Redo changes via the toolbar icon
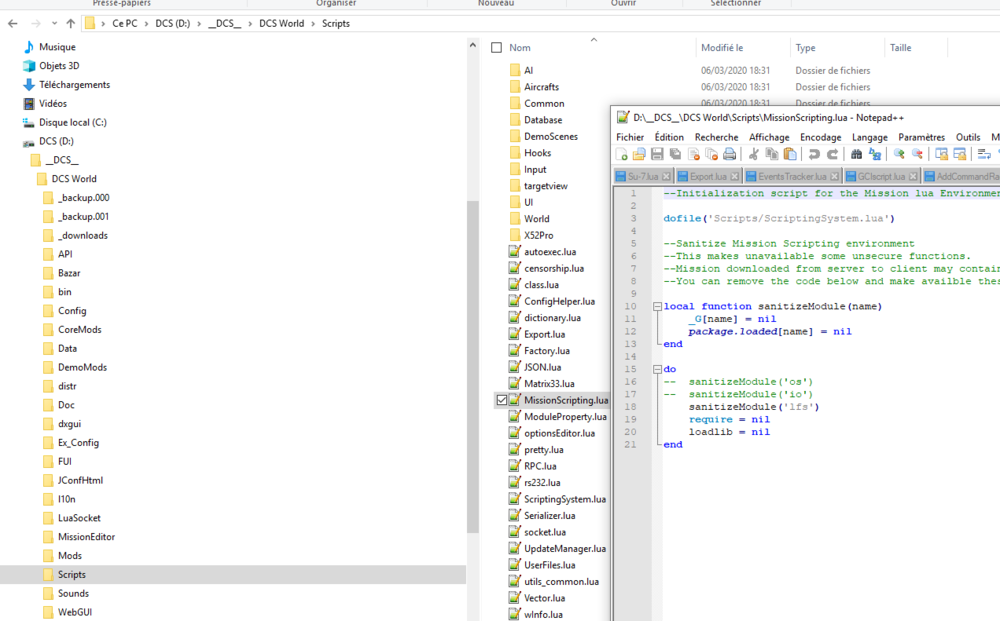The height and width of the screenshot is (621, 1000). (x=831, y=155)
